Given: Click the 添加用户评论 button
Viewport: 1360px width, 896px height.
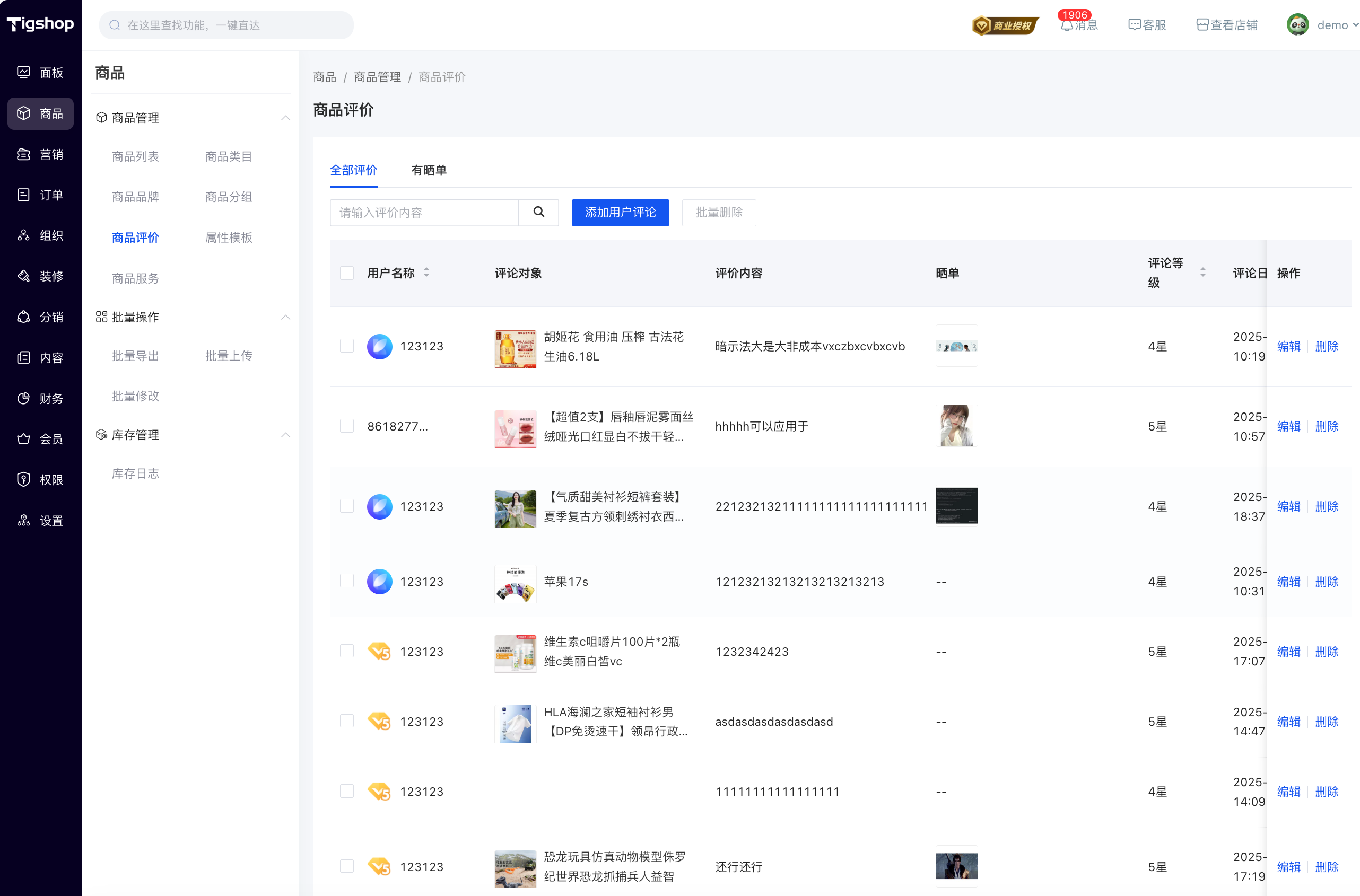Looking at the screenshot, I should (620, 213).
